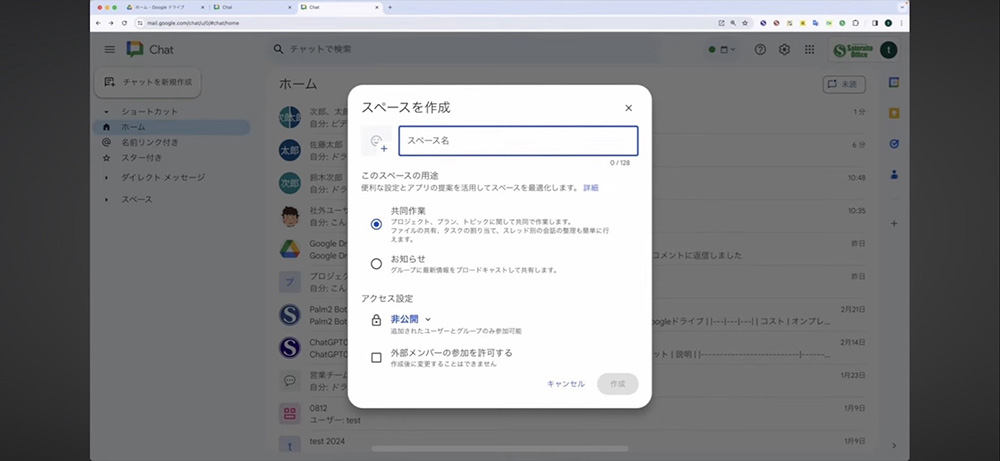Image resolution: width=1000 pixels, height=461 pixels.
Task: Check 外部メンバーの参加を許可する checkbox
Action: click(376, 358)
